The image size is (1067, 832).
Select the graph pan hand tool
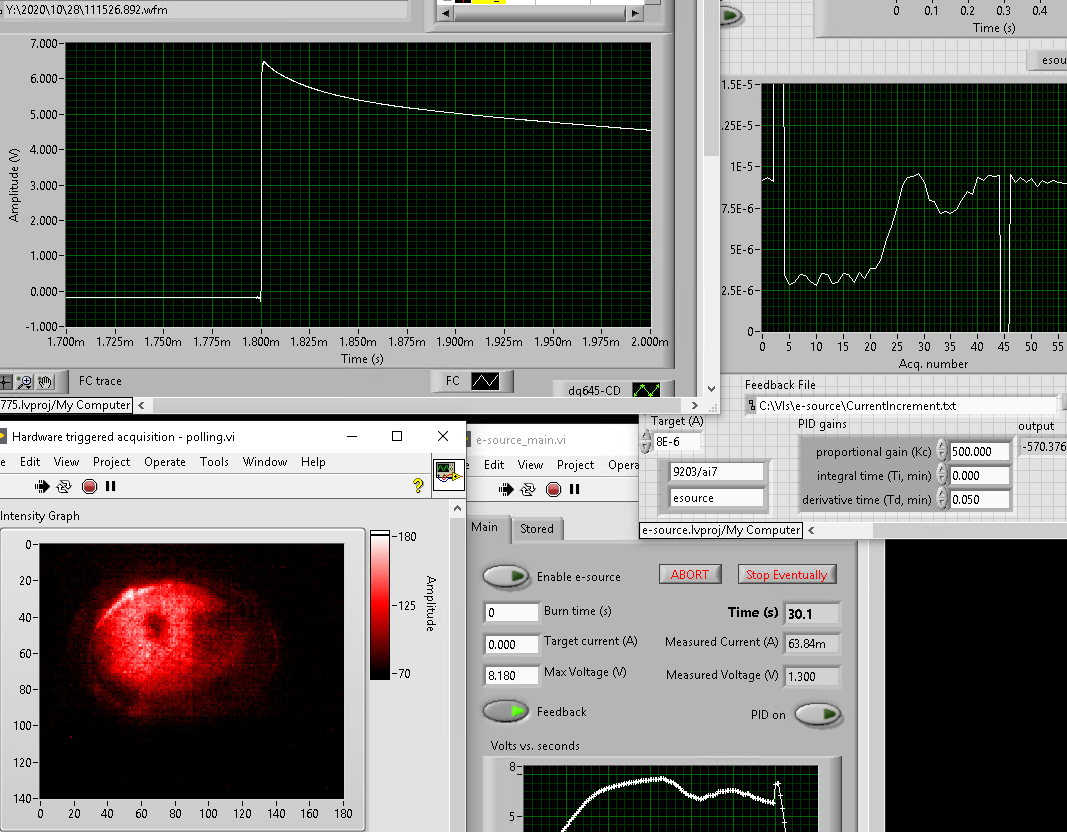point(44,381)
